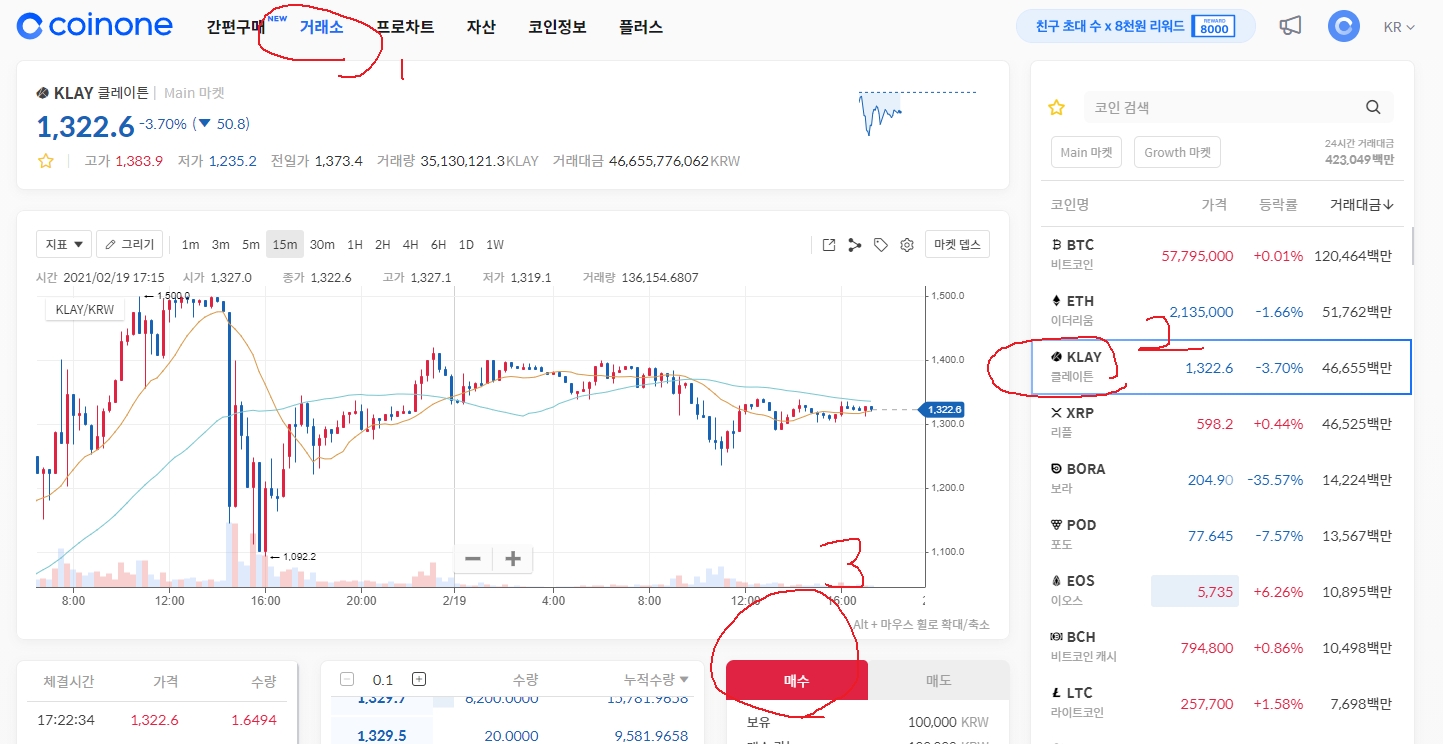
Task: Favorite KLAY with the star under price
Action: click(45, 160)
